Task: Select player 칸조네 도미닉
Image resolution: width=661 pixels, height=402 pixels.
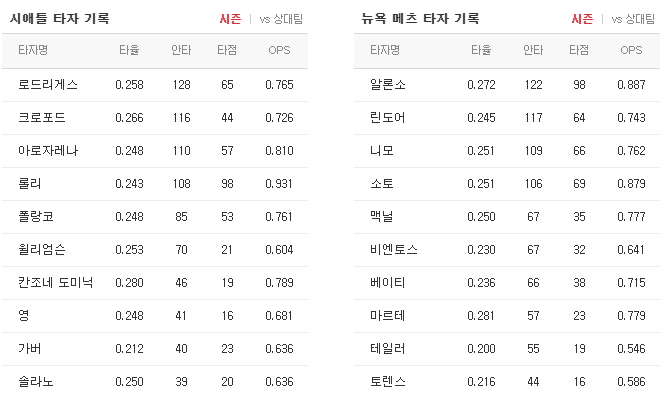Action: [x=56, y=282]
